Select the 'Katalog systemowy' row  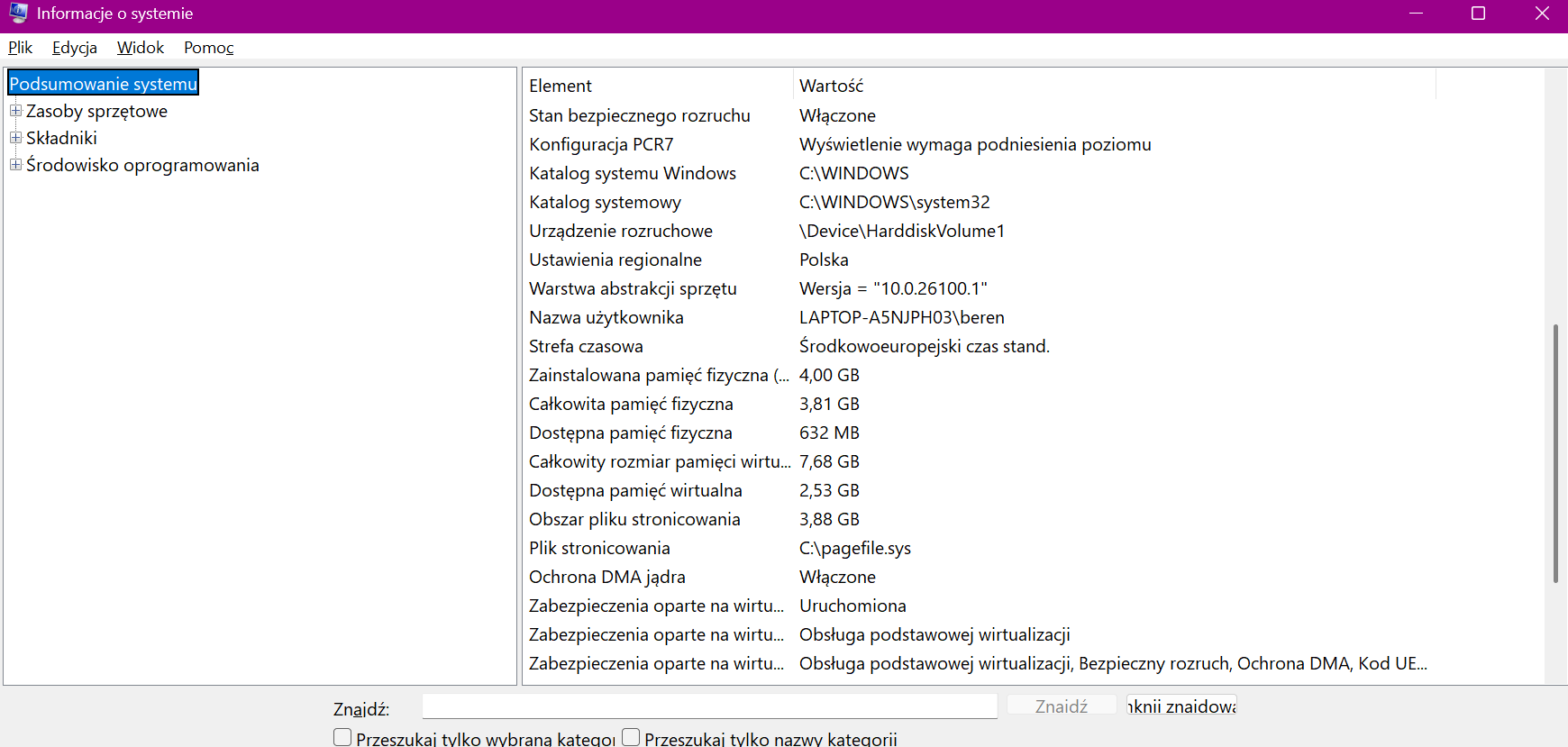point(980,202)
